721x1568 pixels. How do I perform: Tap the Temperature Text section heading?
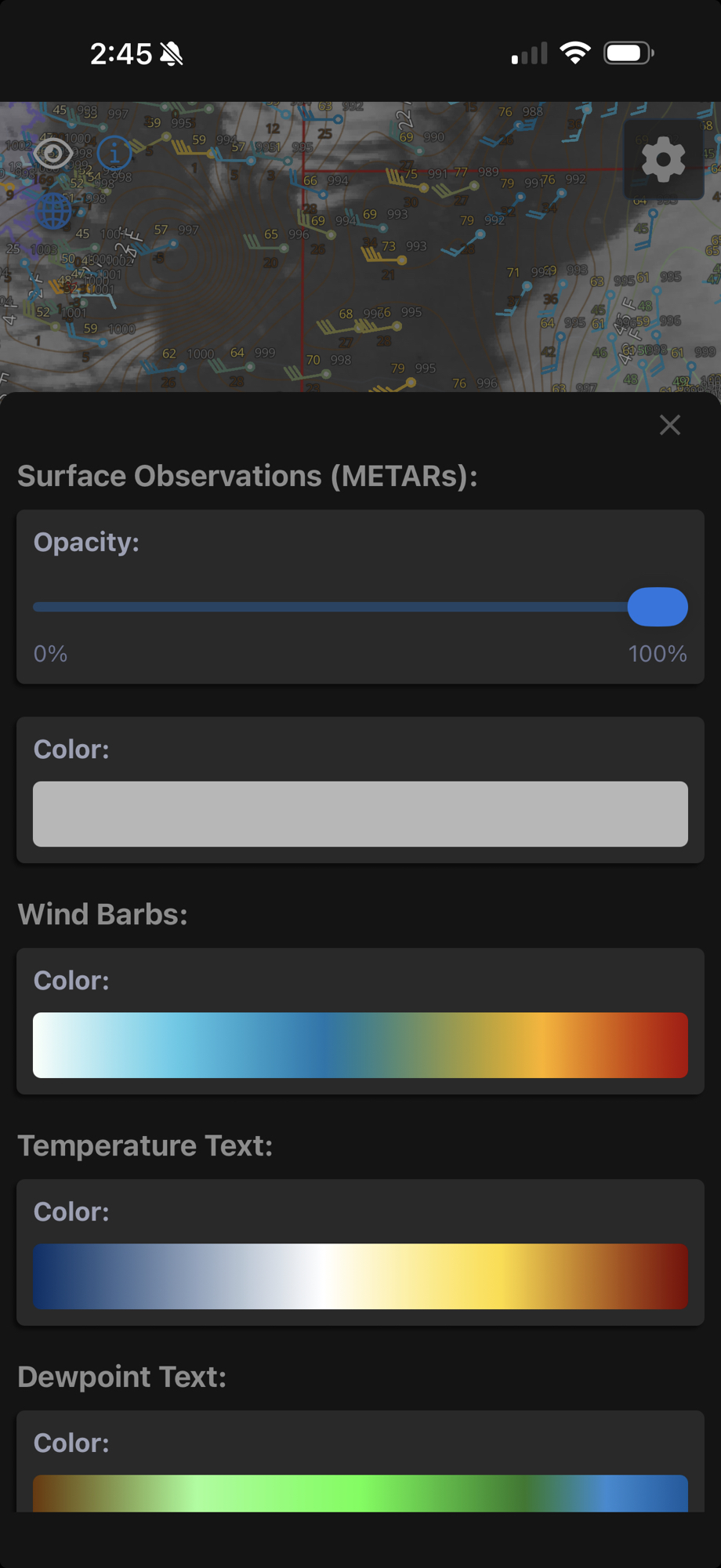145,1145
